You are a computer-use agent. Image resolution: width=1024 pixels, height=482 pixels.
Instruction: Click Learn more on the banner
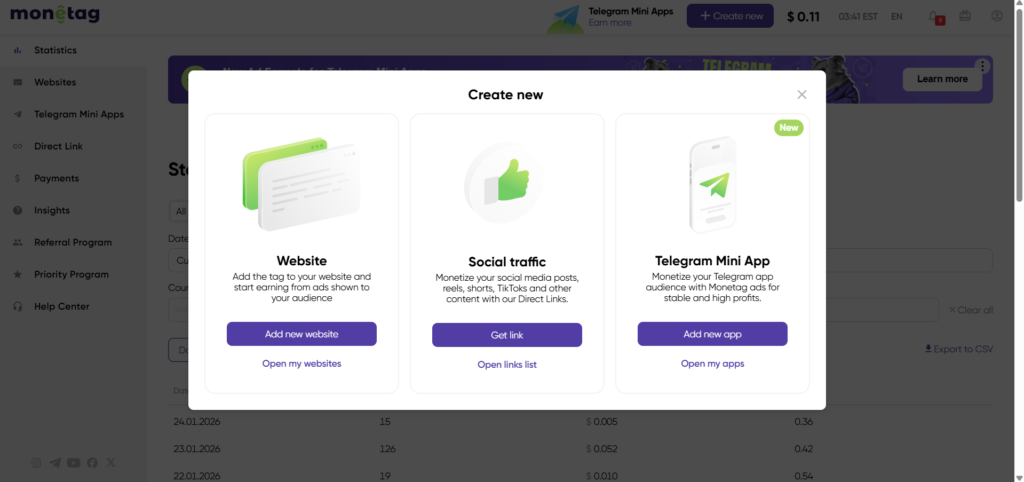pos(942,79)
